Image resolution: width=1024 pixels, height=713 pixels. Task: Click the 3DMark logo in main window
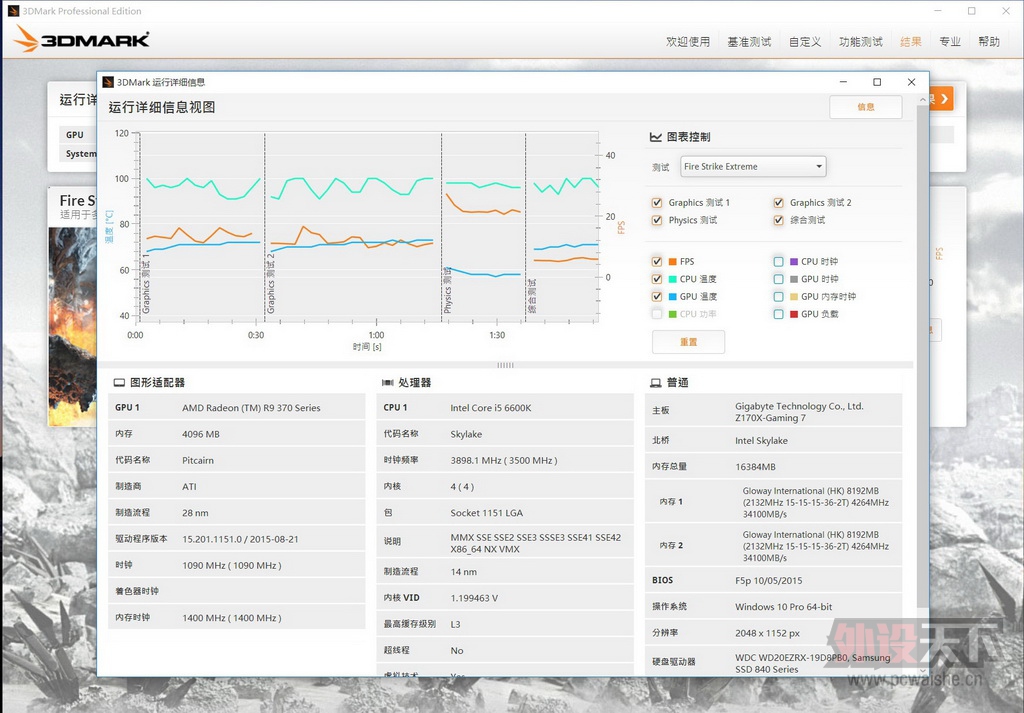coord(81,39)
